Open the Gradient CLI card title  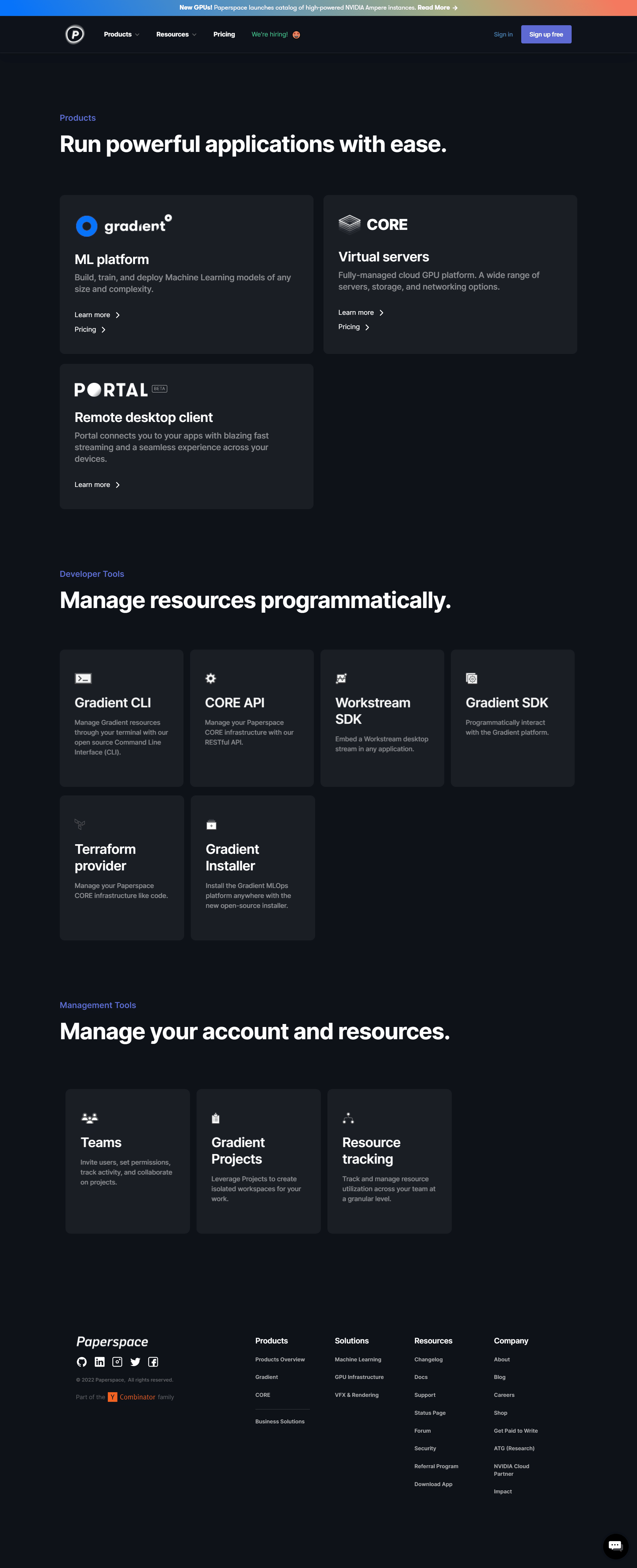pos(113,703)
